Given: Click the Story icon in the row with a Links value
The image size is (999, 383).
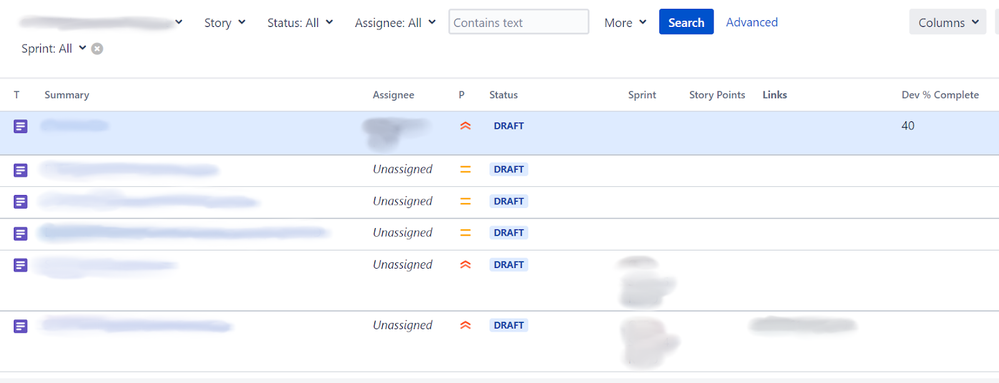Looking at the screenshot, I should [x=21, y=326].
